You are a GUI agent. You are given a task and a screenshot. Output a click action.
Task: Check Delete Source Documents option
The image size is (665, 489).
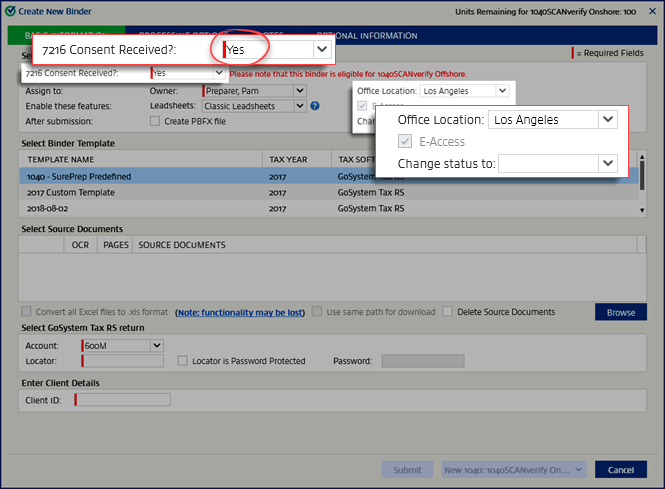point(448,312)
